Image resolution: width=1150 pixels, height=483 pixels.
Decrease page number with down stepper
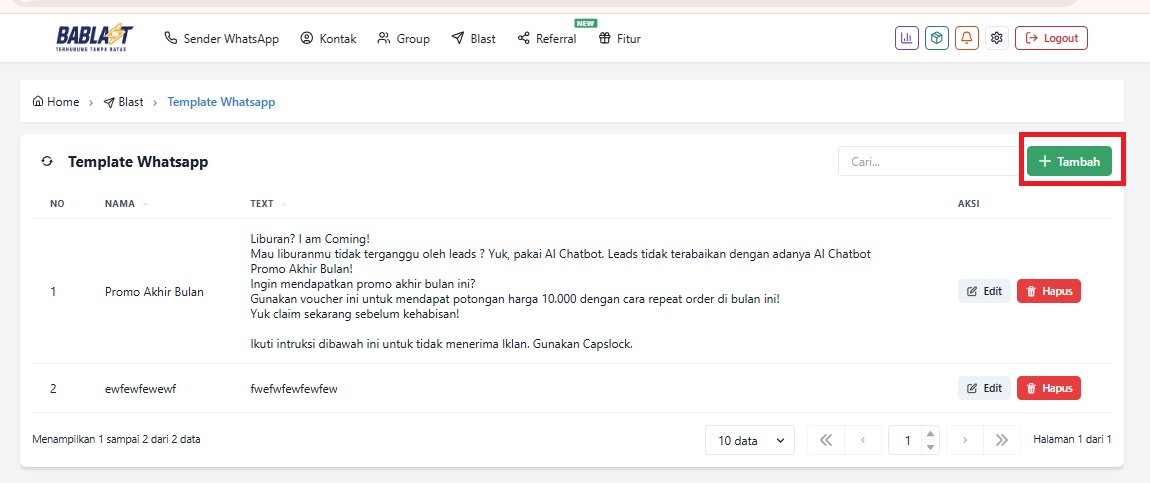(x=930, y=447)
